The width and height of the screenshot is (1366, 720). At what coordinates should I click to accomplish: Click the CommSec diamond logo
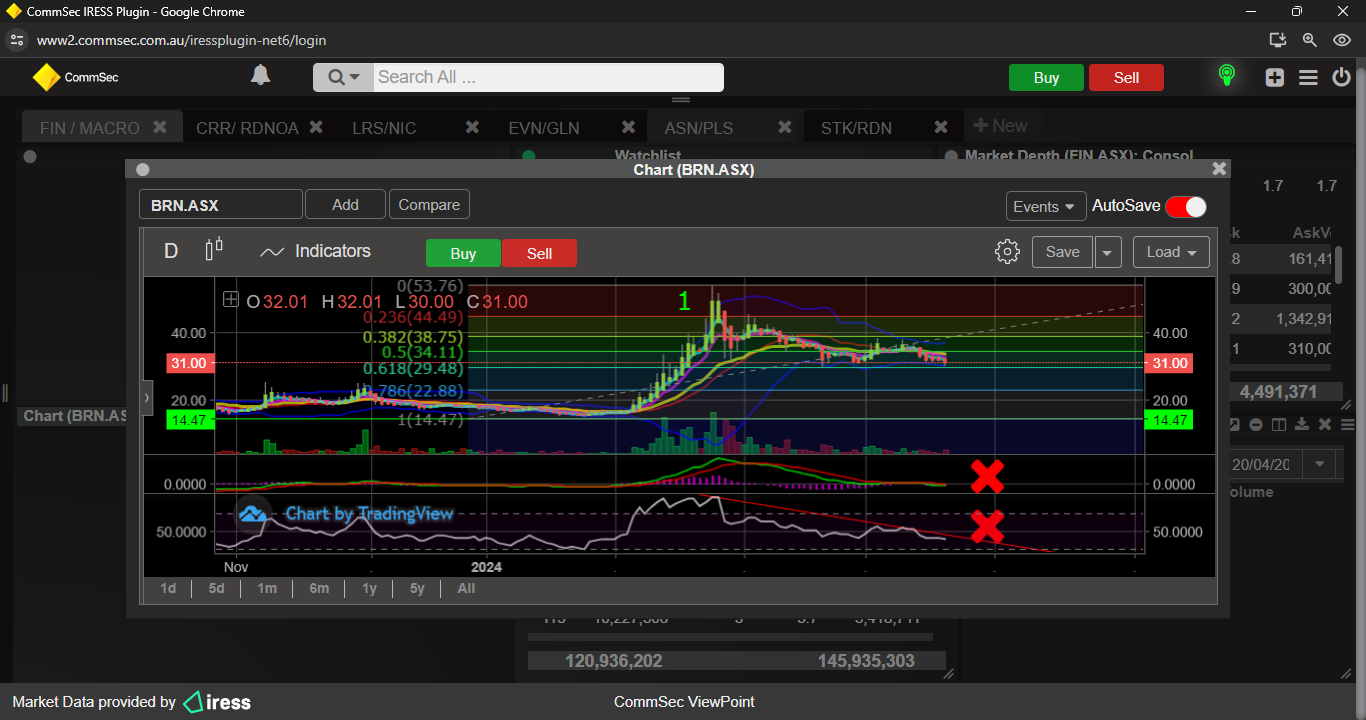pos(46,77)
